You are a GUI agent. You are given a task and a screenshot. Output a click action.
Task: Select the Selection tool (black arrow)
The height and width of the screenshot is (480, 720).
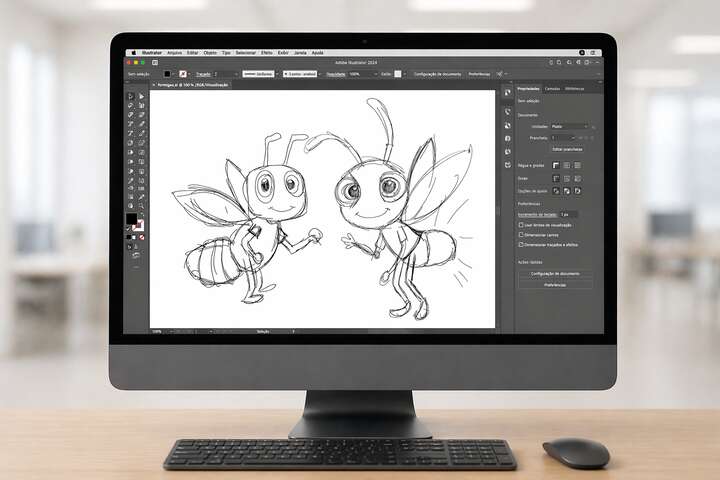coord(131,97)
